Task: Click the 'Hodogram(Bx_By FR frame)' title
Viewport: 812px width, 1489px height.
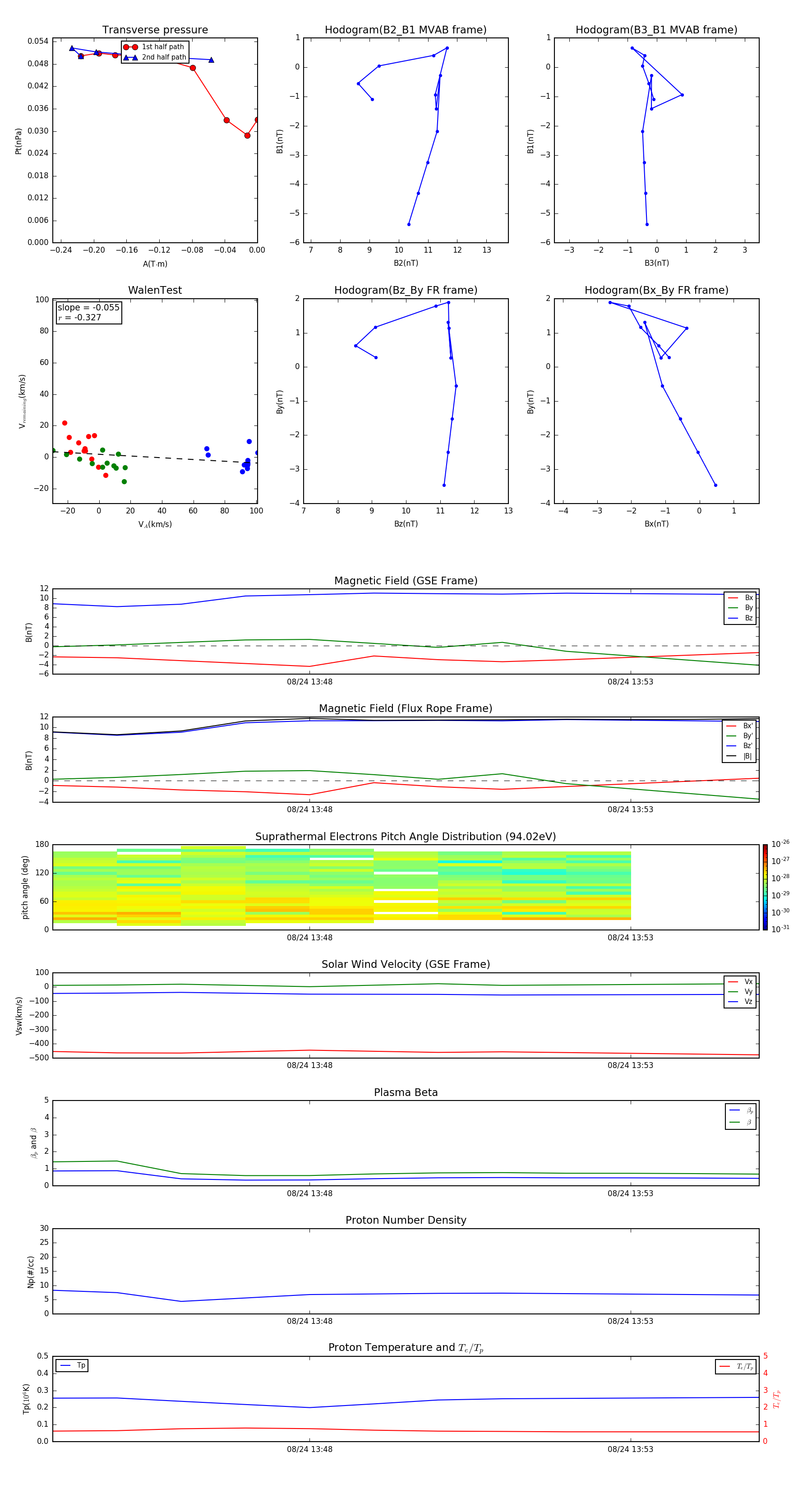Action: pos(656,290)
